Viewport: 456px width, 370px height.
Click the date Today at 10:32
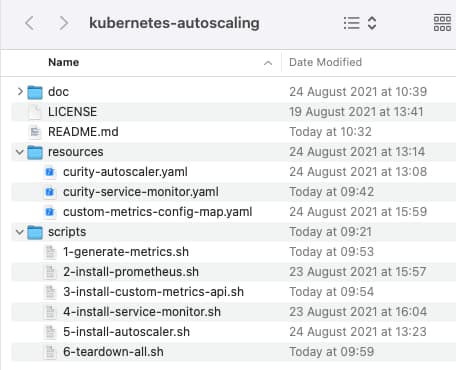pyautogui.click(x=330, y=132)
